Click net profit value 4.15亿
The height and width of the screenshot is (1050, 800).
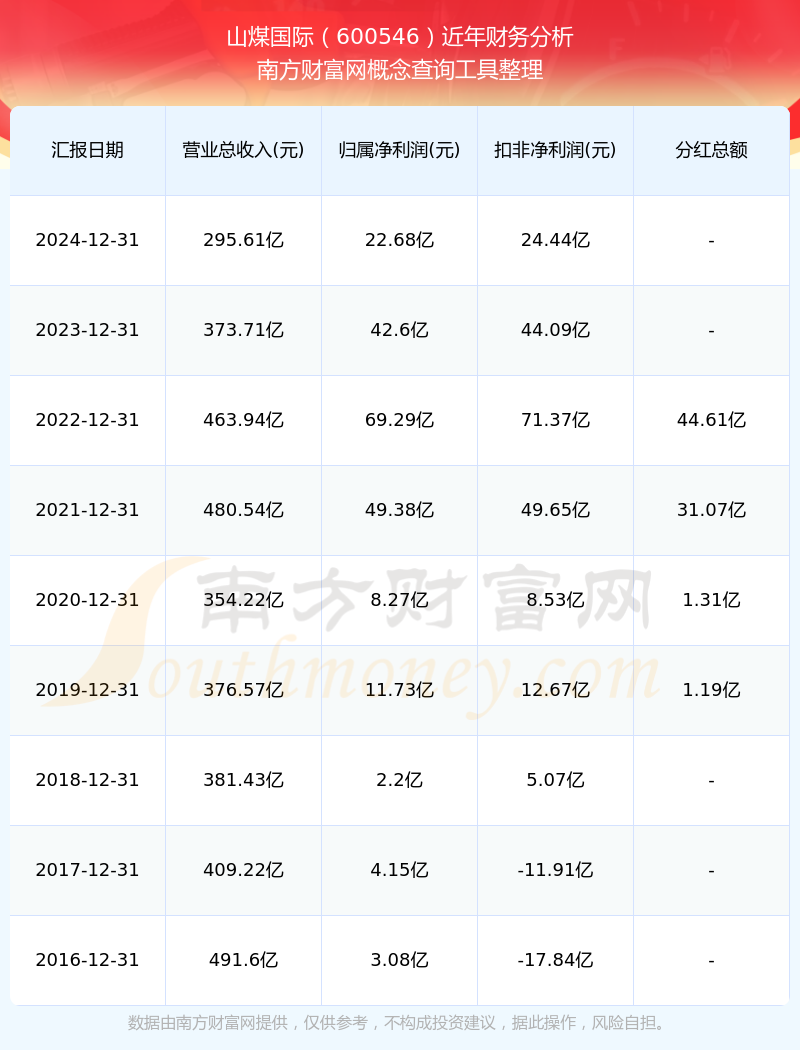pyautogui.click(x=400, y=870)
